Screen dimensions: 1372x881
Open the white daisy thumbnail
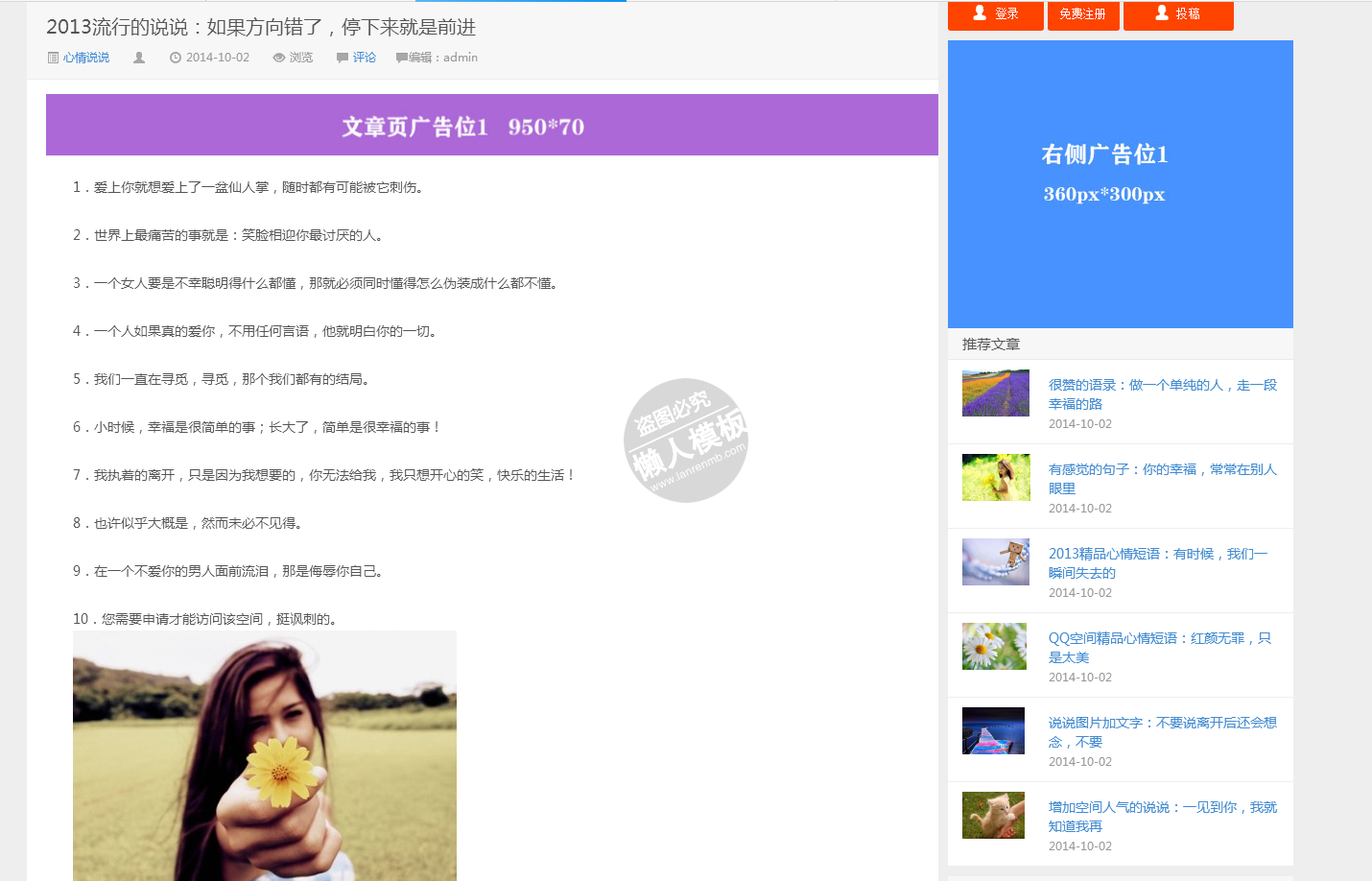tap(996, 646)
